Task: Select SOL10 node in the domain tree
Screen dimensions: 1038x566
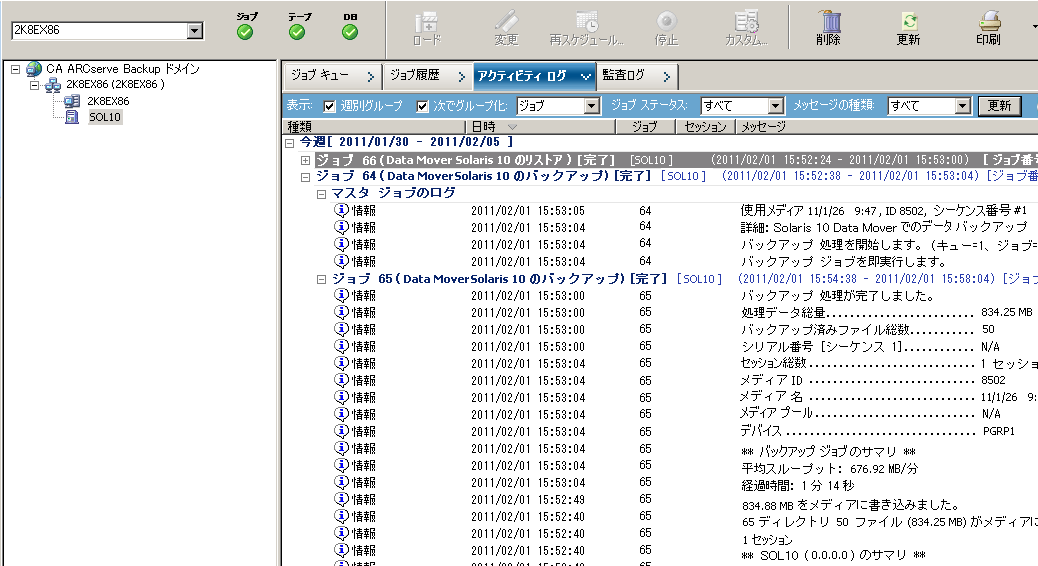Action: 104,117
